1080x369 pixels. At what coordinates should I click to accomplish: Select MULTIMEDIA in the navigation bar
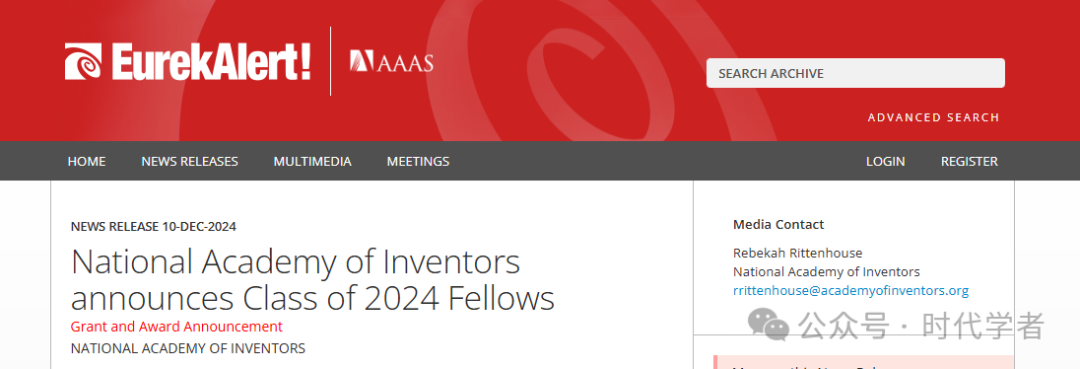click(x=312, y=161)
